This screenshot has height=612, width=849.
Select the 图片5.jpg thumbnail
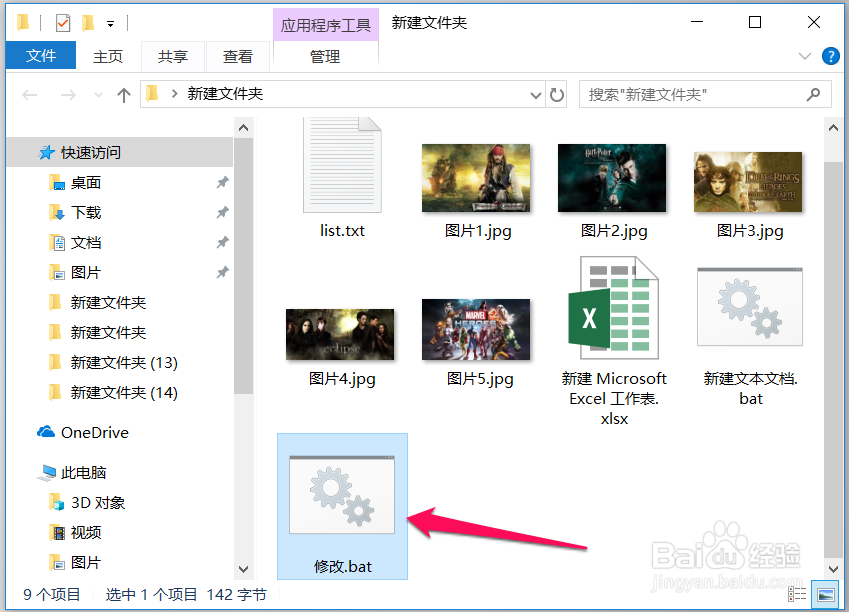pos(476,329)
